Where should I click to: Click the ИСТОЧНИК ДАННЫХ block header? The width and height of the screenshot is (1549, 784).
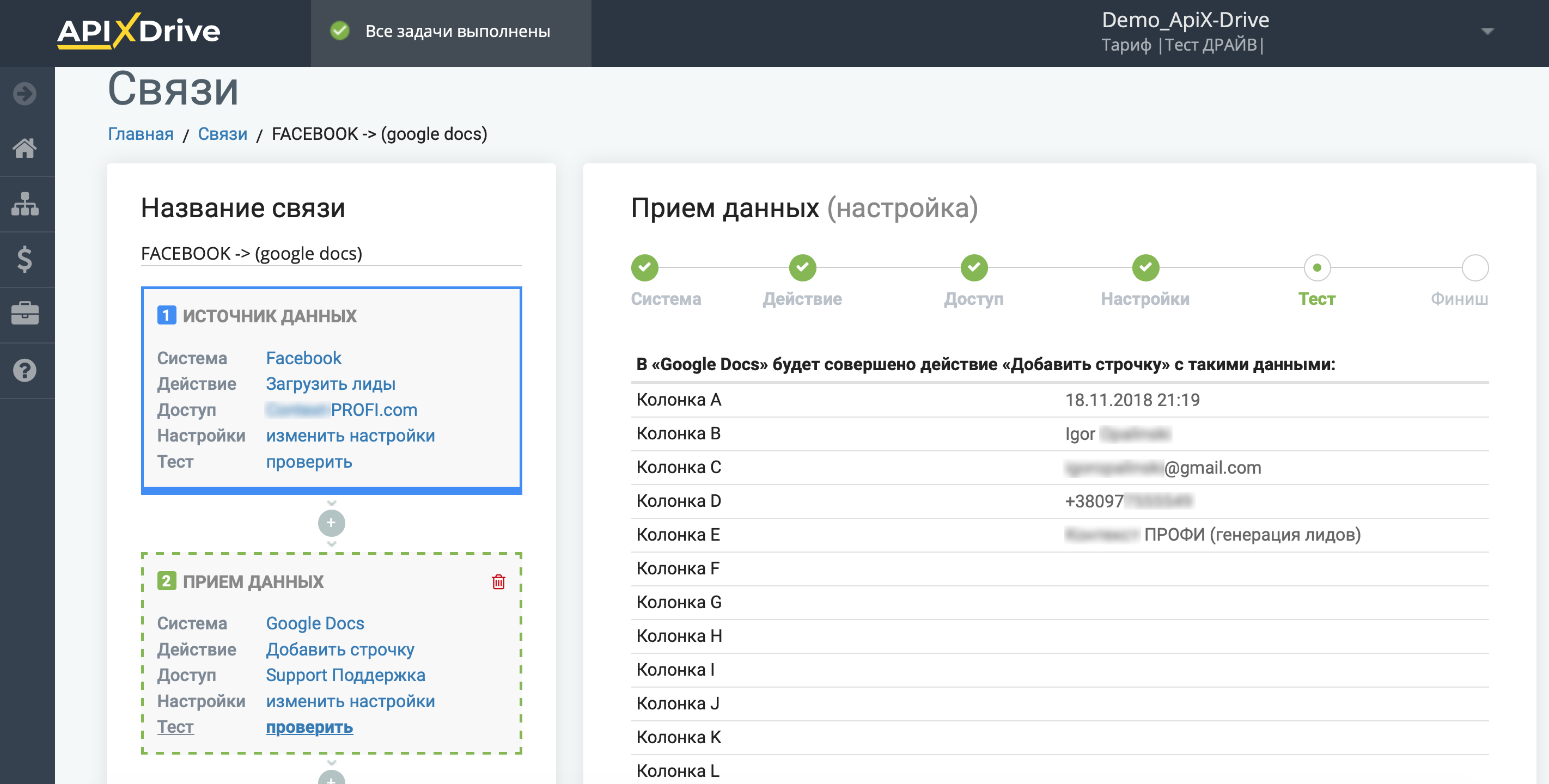(270, 316)
